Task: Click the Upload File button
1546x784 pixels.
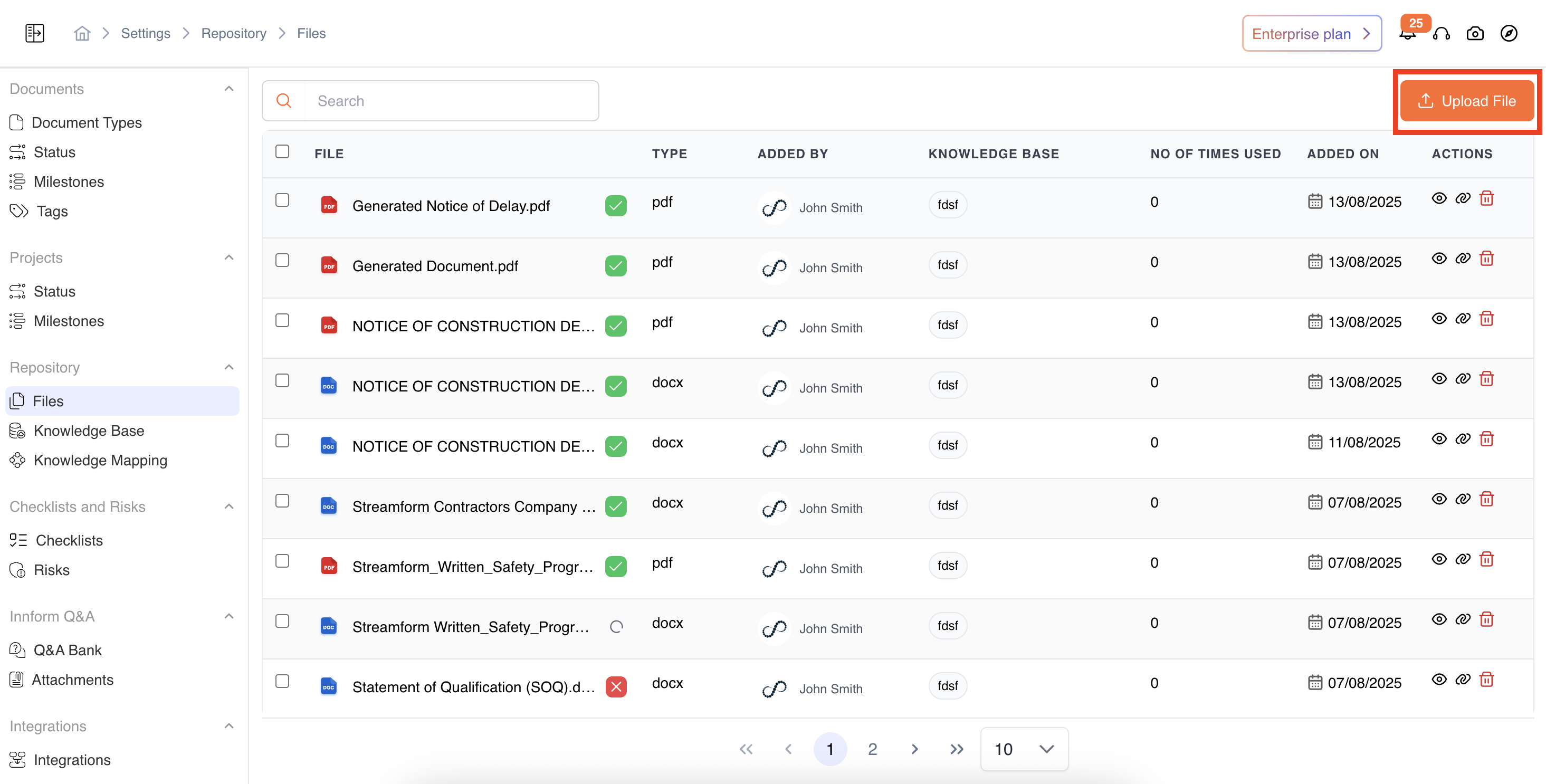Action: [x=1467, y=101]
